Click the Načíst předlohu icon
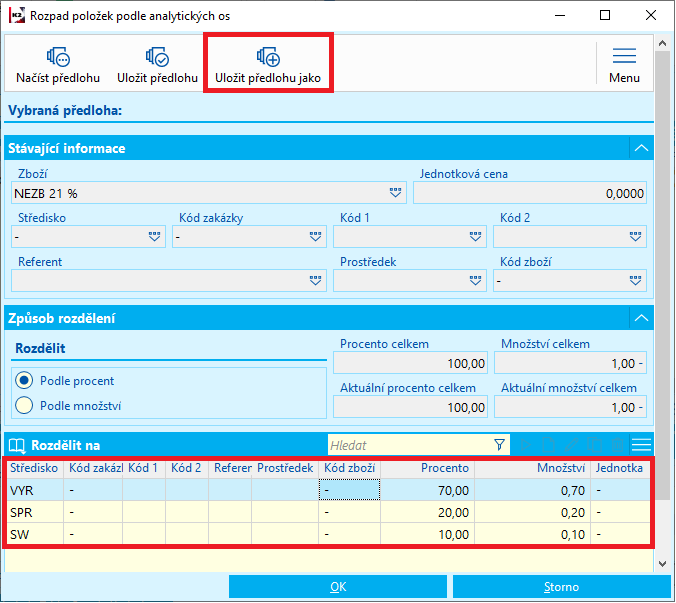 [58, 56]
